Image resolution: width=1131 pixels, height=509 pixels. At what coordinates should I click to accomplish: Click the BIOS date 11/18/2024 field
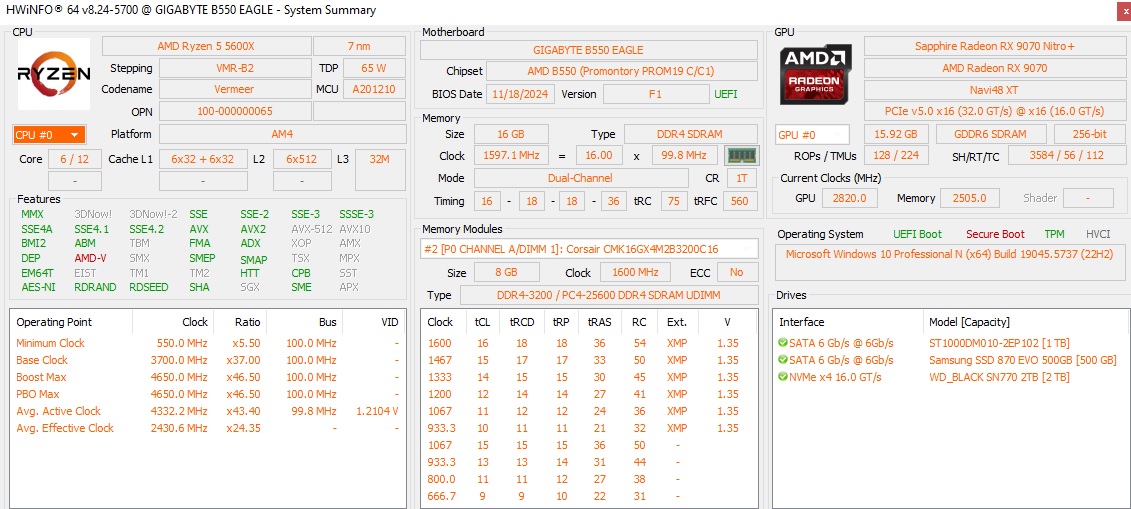[x=521, y=94]
